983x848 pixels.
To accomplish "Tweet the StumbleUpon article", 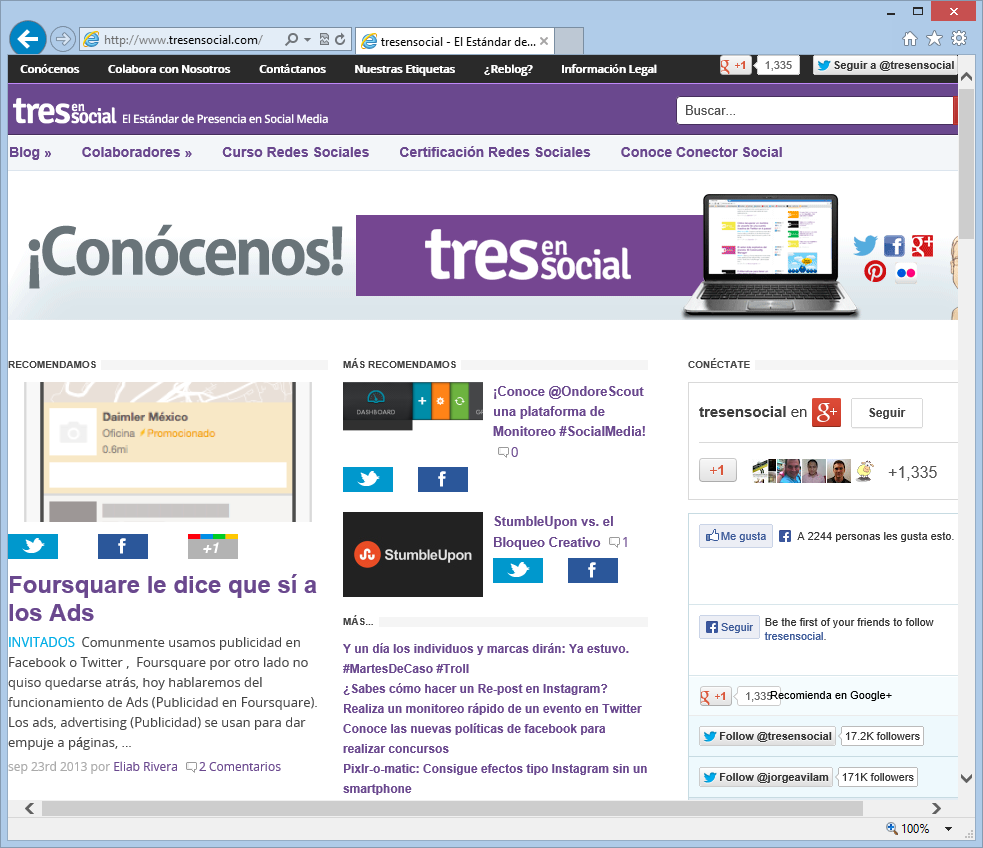I will click(518, 570).
